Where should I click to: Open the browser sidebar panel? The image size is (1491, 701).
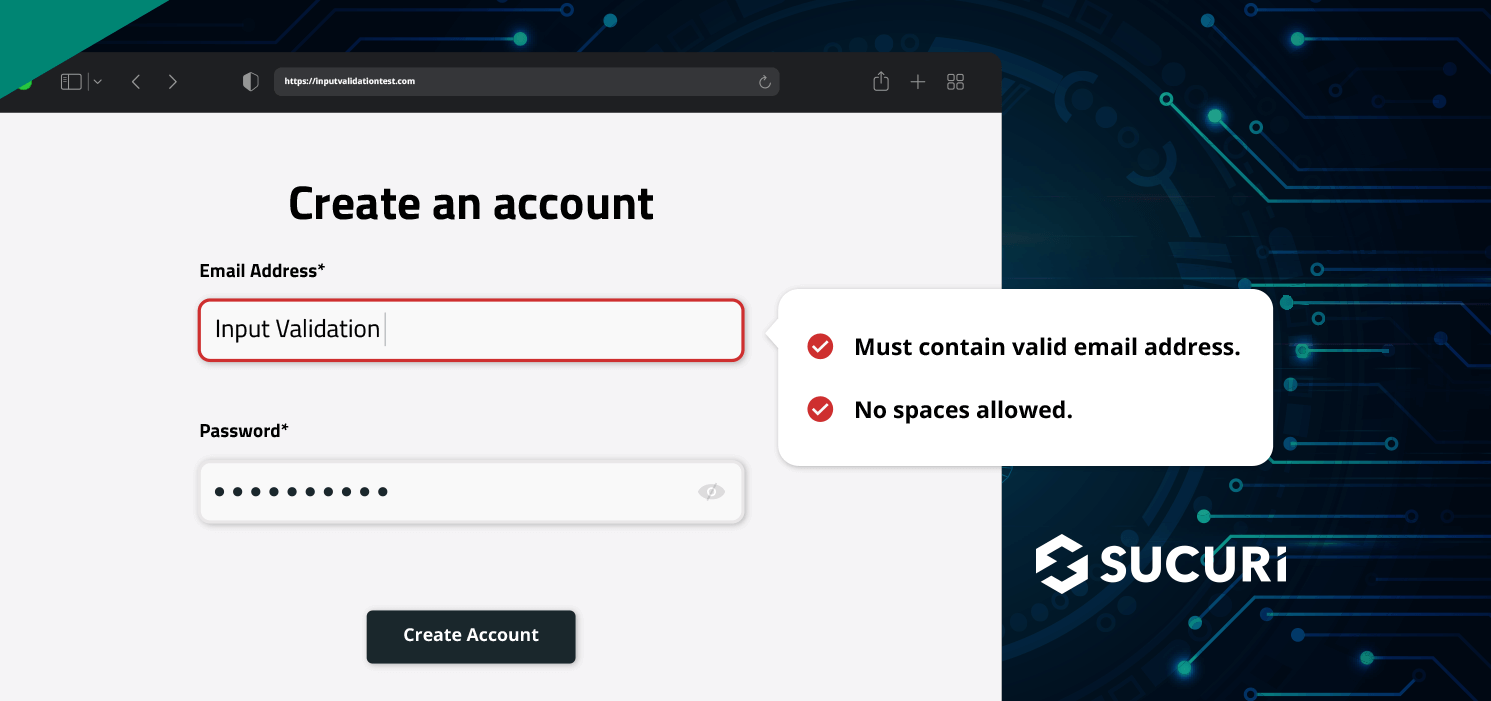70,81
